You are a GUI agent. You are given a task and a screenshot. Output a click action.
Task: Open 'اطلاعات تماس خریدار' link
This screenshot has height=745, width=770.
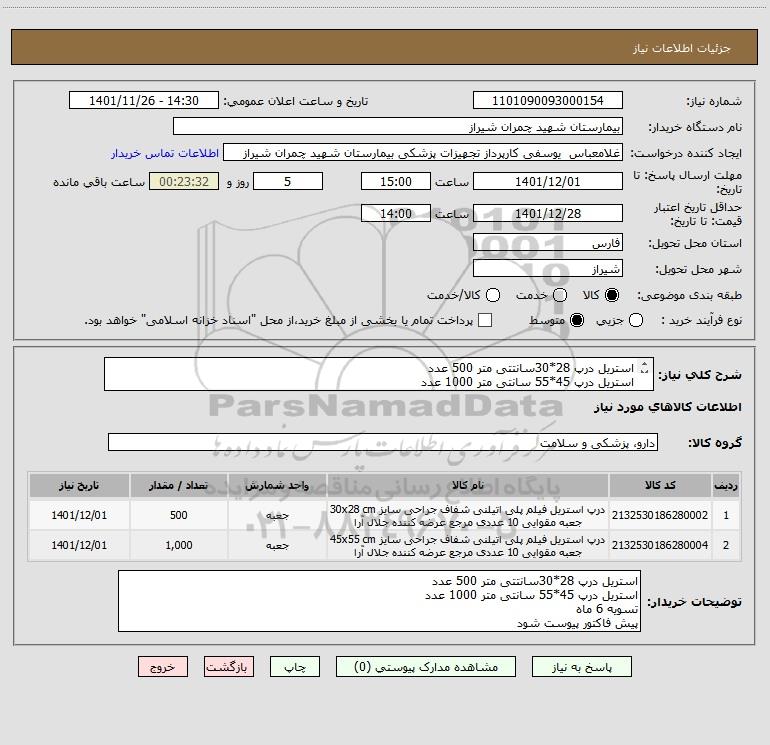pyautogui.click(x=165, y=153)
